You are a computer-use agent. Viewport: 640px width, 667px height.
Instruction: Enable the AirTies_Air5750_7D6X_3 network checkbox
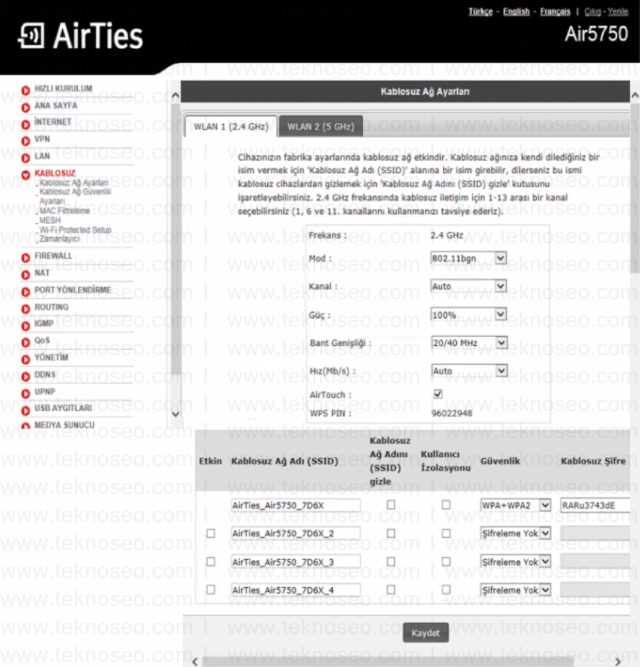pyautogui.click(x=210, y=562)
